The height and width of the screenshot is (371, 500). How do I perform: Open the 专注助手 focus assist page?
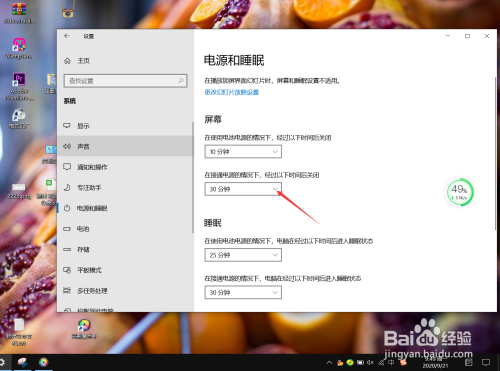point(125,188)
